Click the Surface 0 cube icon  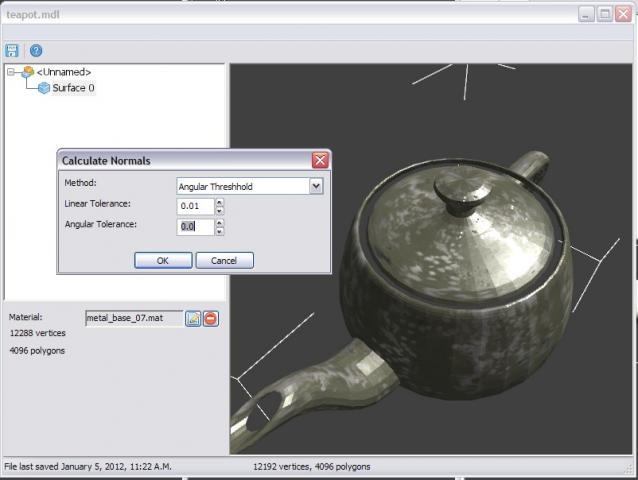(x=44, y=88)
